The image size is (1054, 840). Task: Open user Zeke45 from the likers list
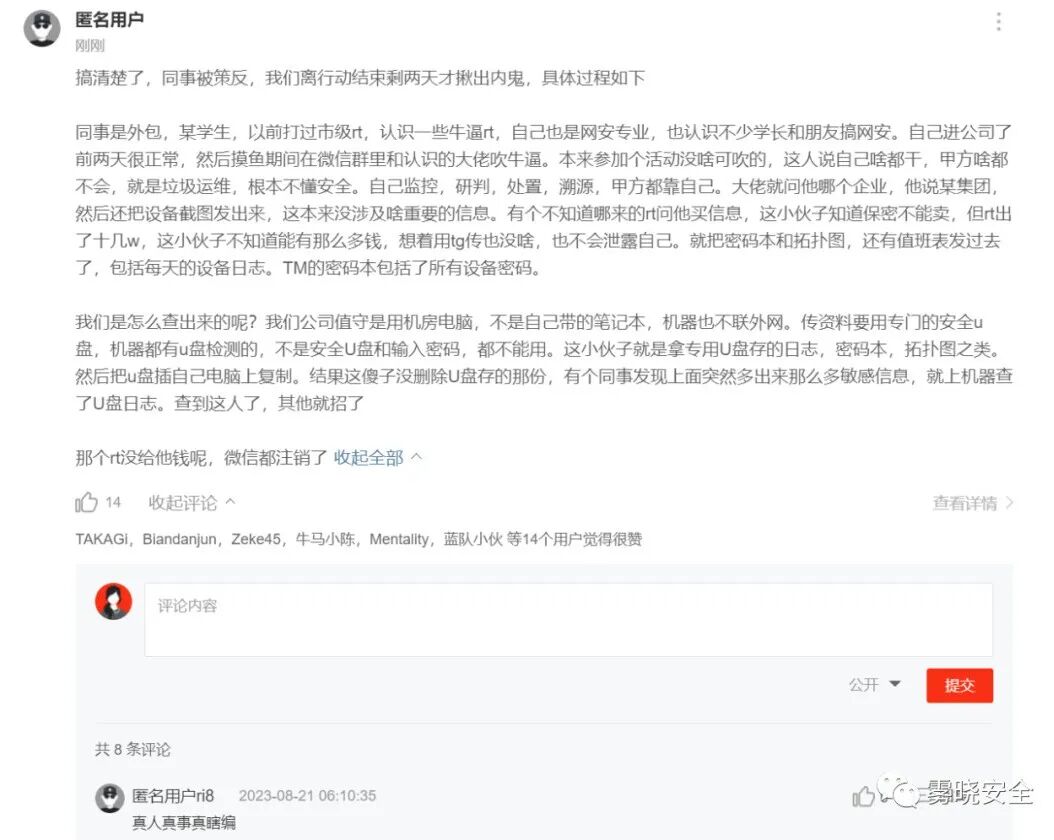tap(255, 539)
